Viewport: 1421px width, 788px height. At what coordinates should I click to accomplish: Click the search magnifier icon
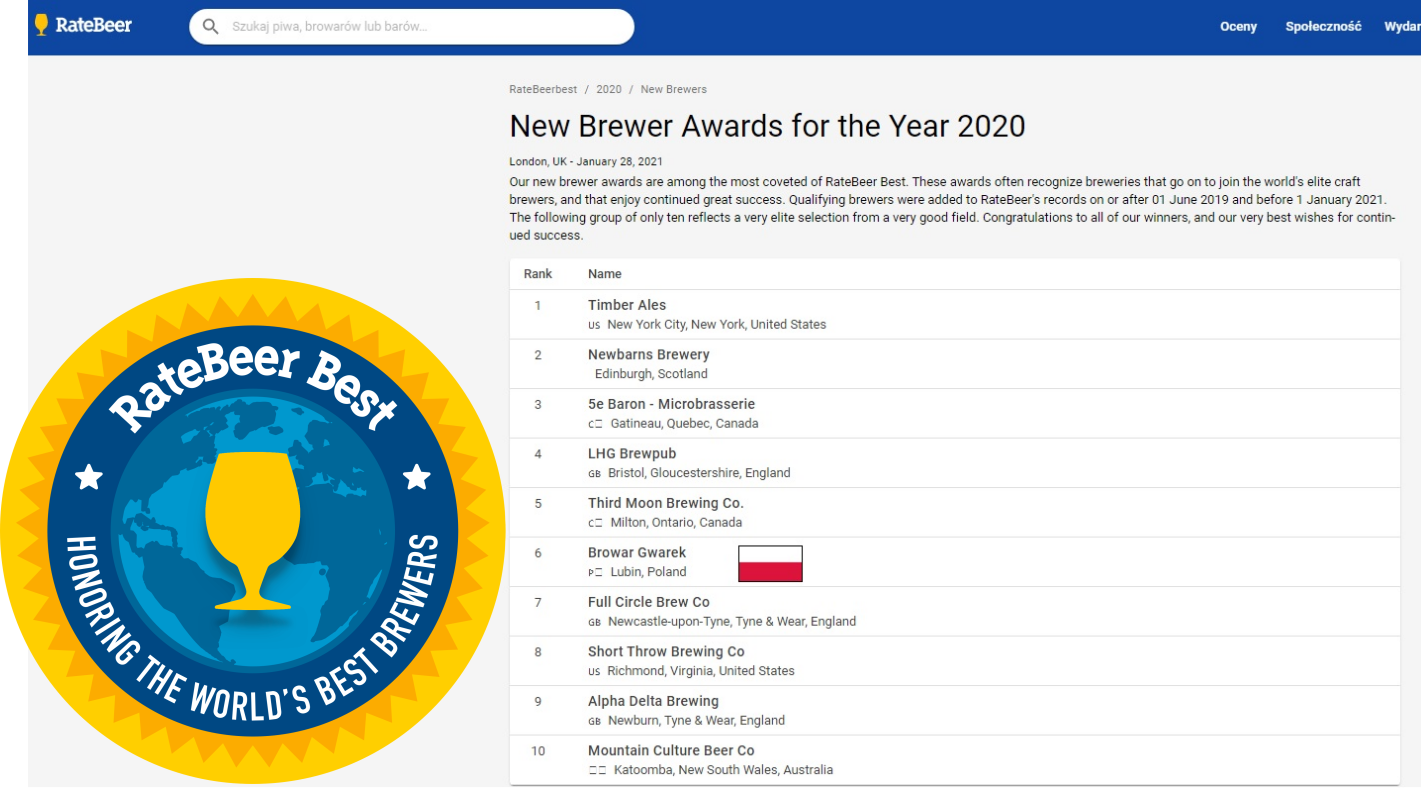pyautogui.click(x=210, y=27)
